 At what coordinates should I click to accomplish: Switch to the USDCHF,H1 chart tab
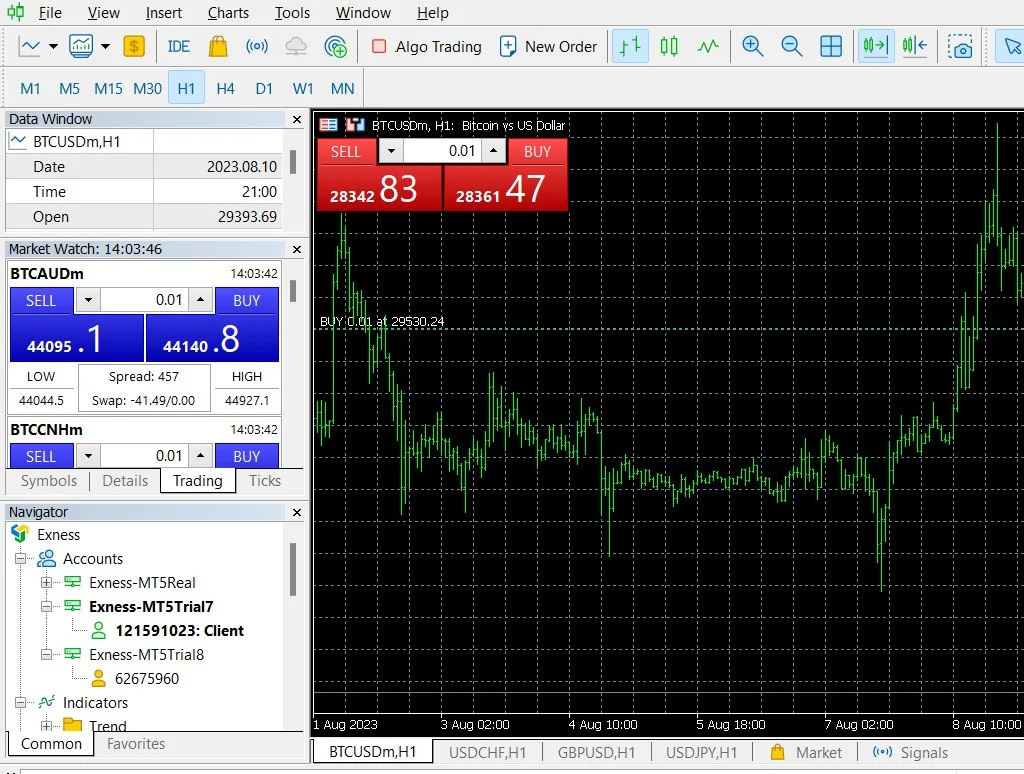pos(487,752)
